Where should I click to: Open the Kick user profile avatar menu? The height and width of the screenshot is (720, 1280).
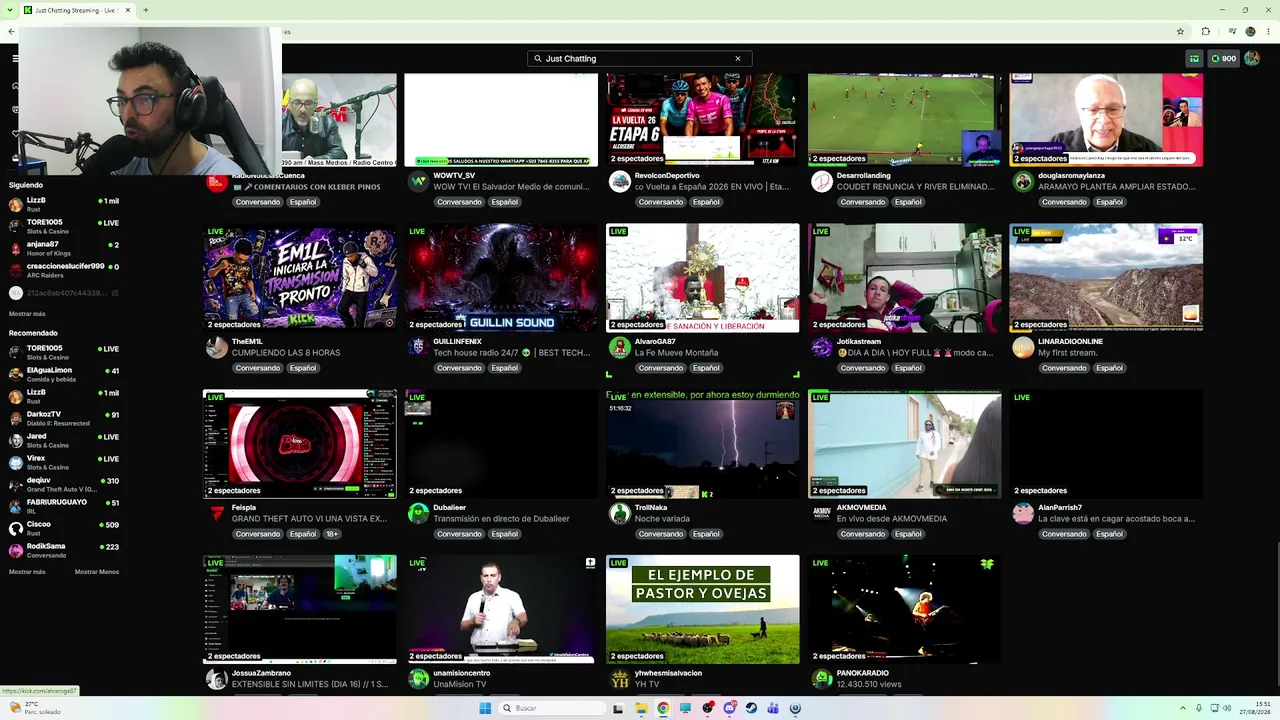click(x=1252, y=58)
